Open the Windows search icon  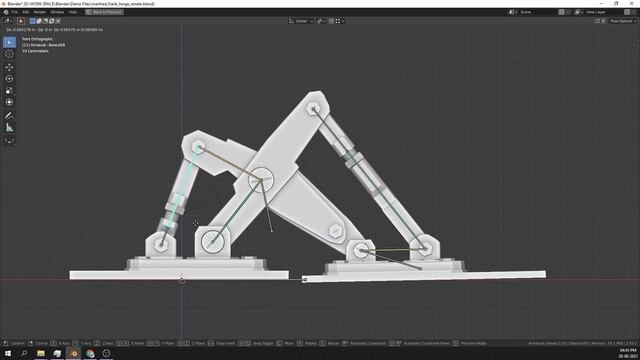24,353
